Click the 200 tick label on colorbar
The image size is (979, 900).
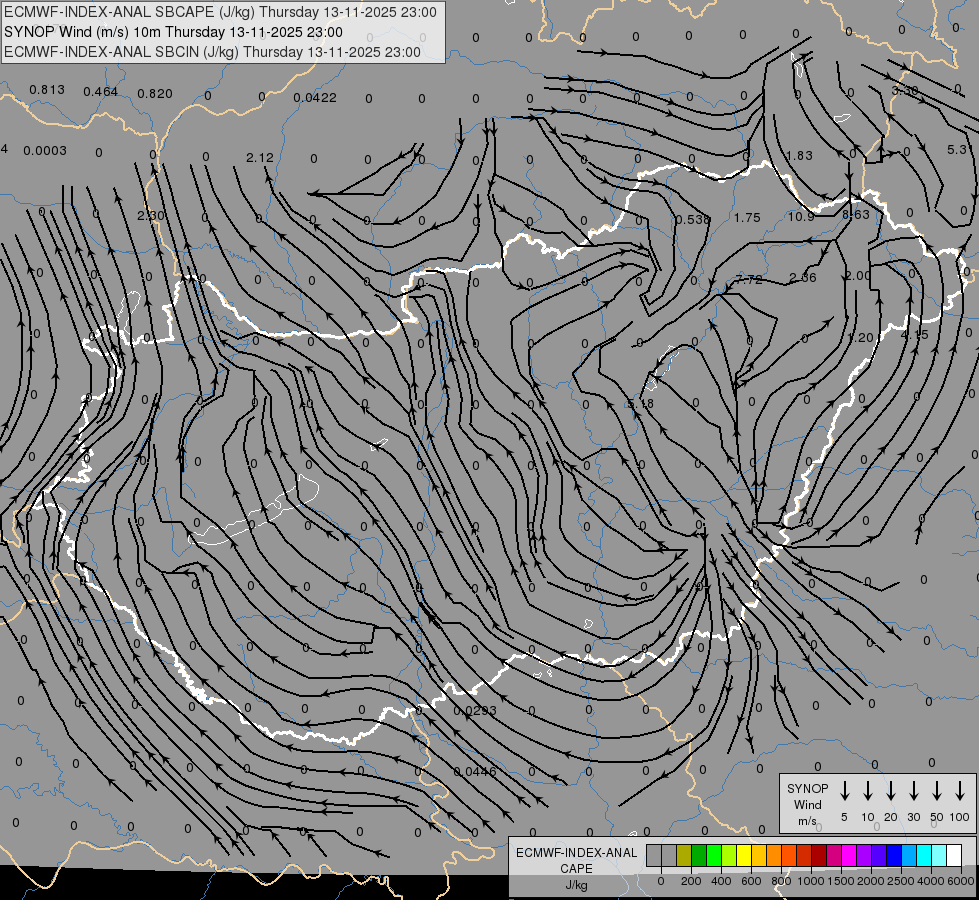[691, 881]
